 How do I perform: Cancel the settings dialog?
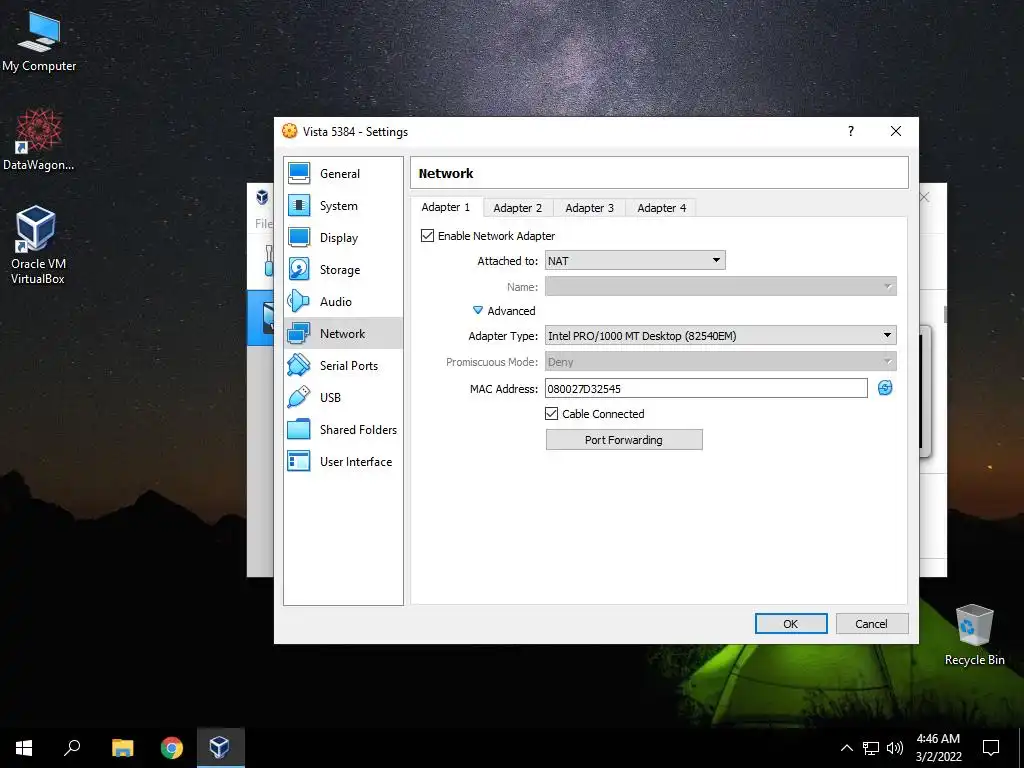871,624
